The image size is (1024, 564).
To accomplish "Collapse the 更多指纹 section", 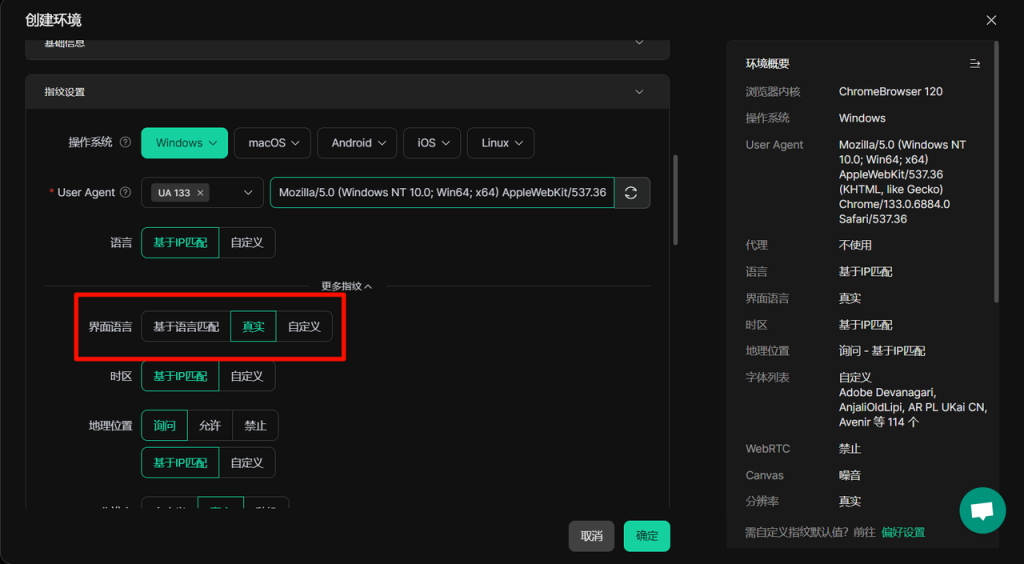I will pos(346,286).
